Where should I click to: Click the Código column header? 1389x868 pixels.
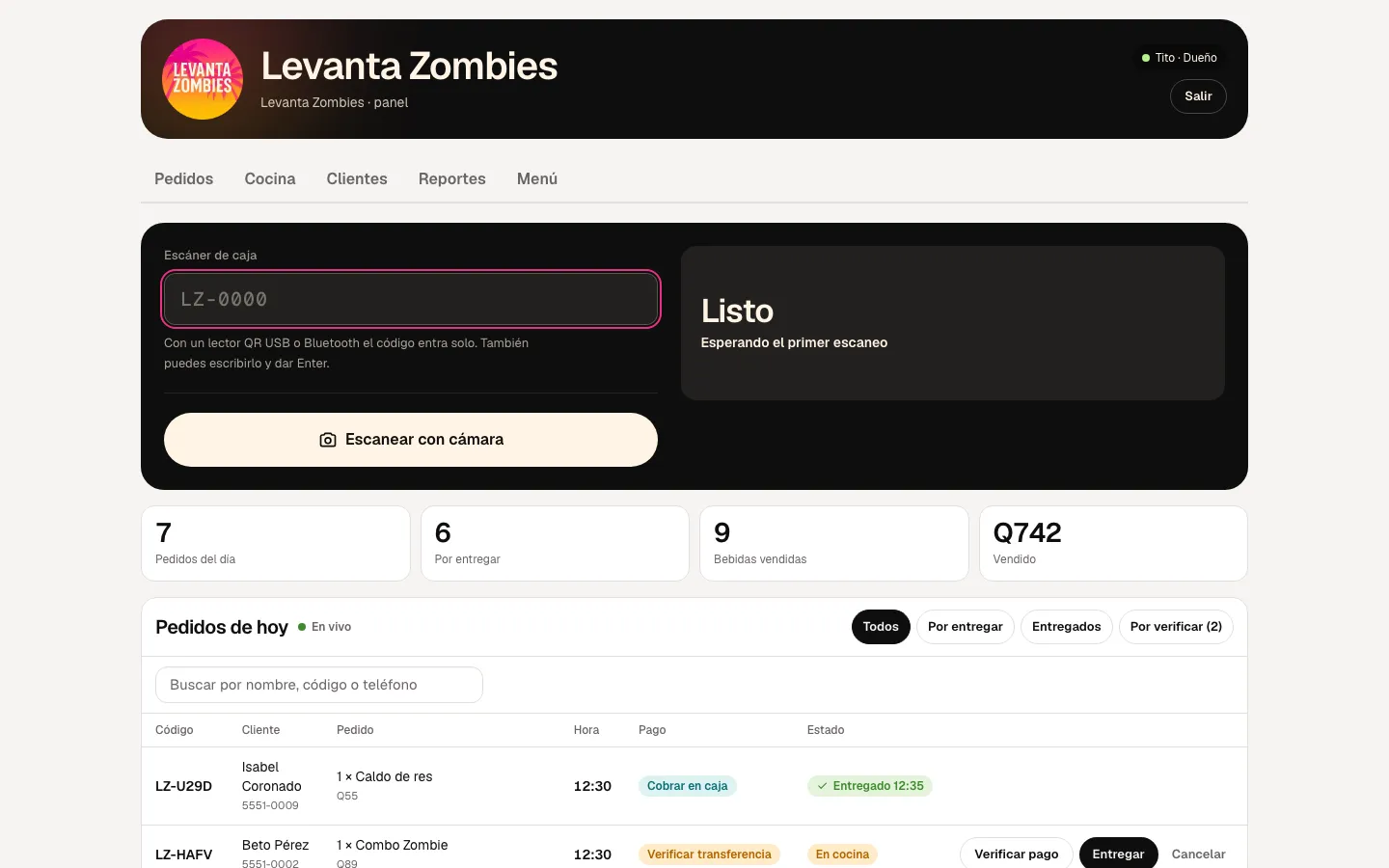pyautogui.click(x=175, y=730)
